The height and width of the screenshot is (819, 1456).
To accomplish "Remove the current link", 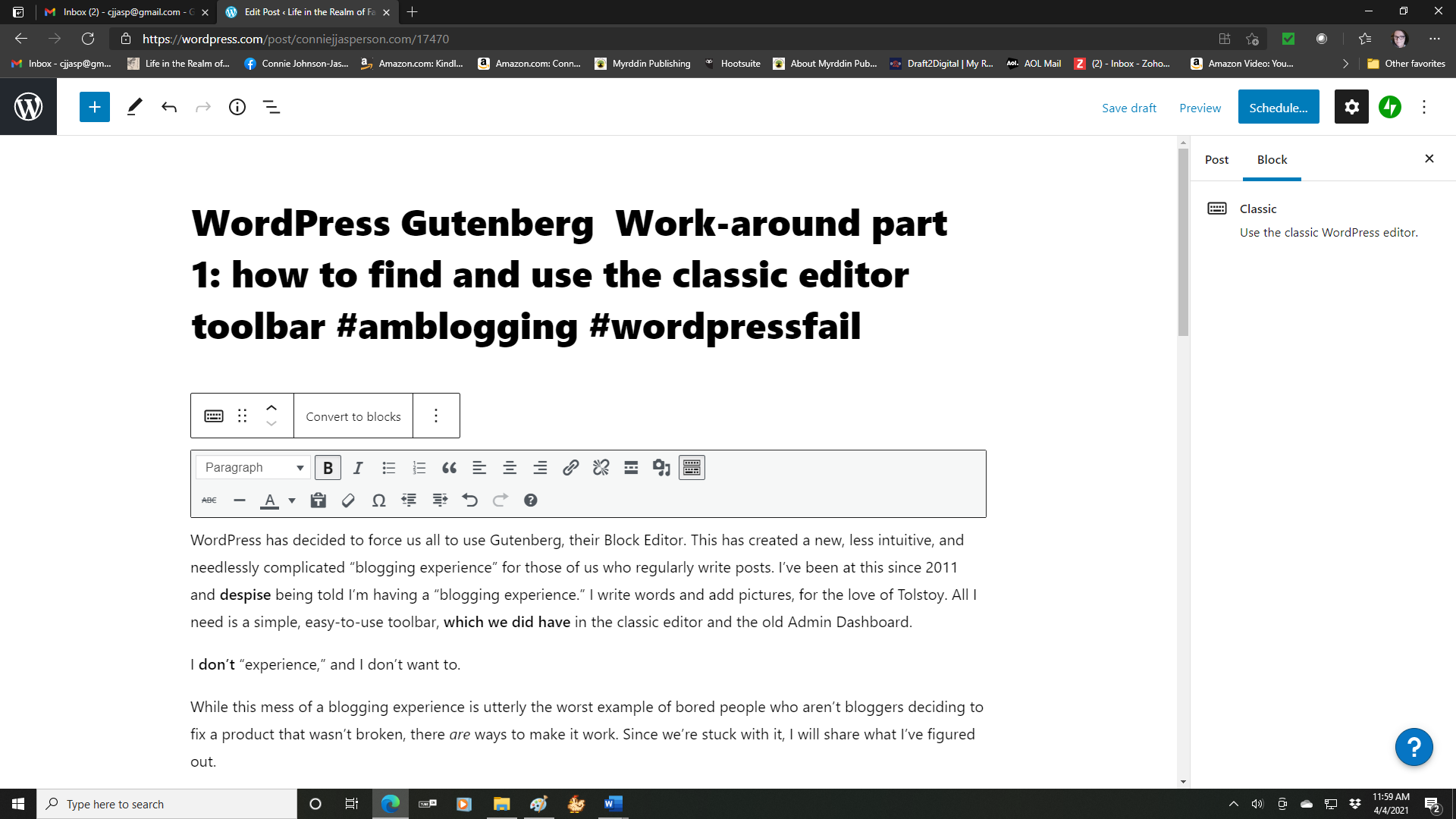I will coord(601,467).
